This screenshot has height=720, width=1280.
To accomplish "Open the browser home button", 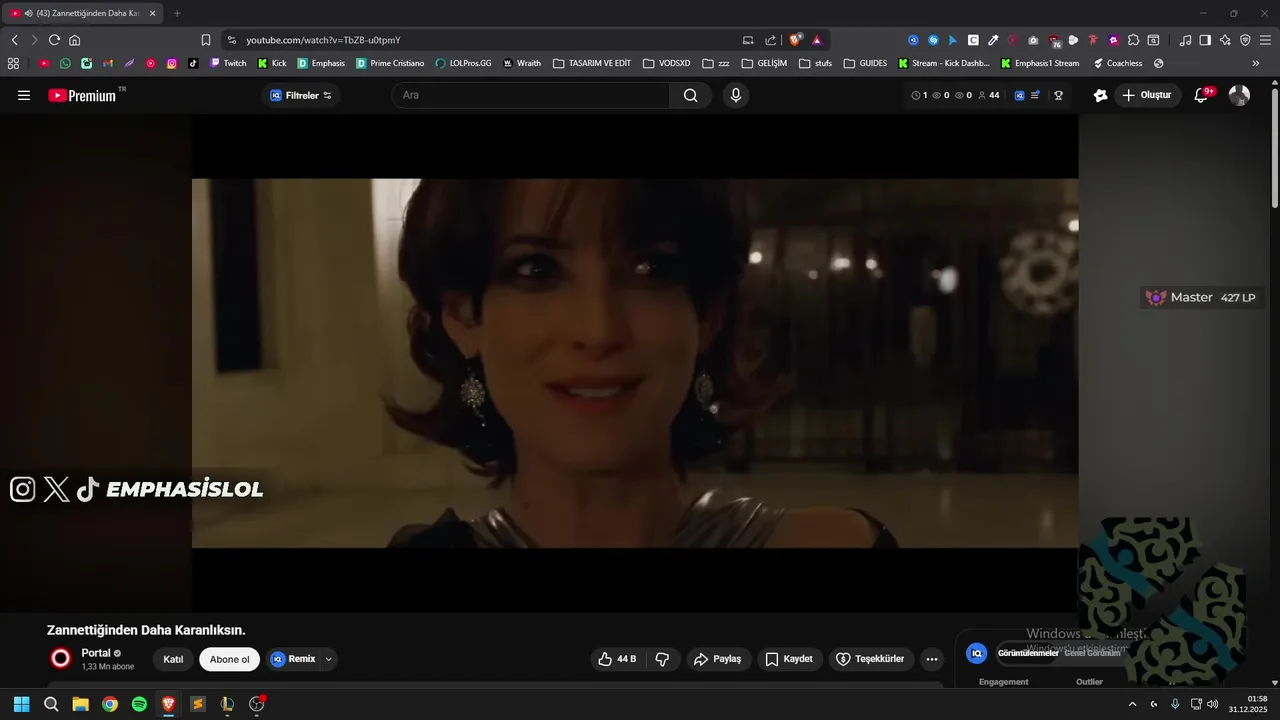I will [74, 40].
